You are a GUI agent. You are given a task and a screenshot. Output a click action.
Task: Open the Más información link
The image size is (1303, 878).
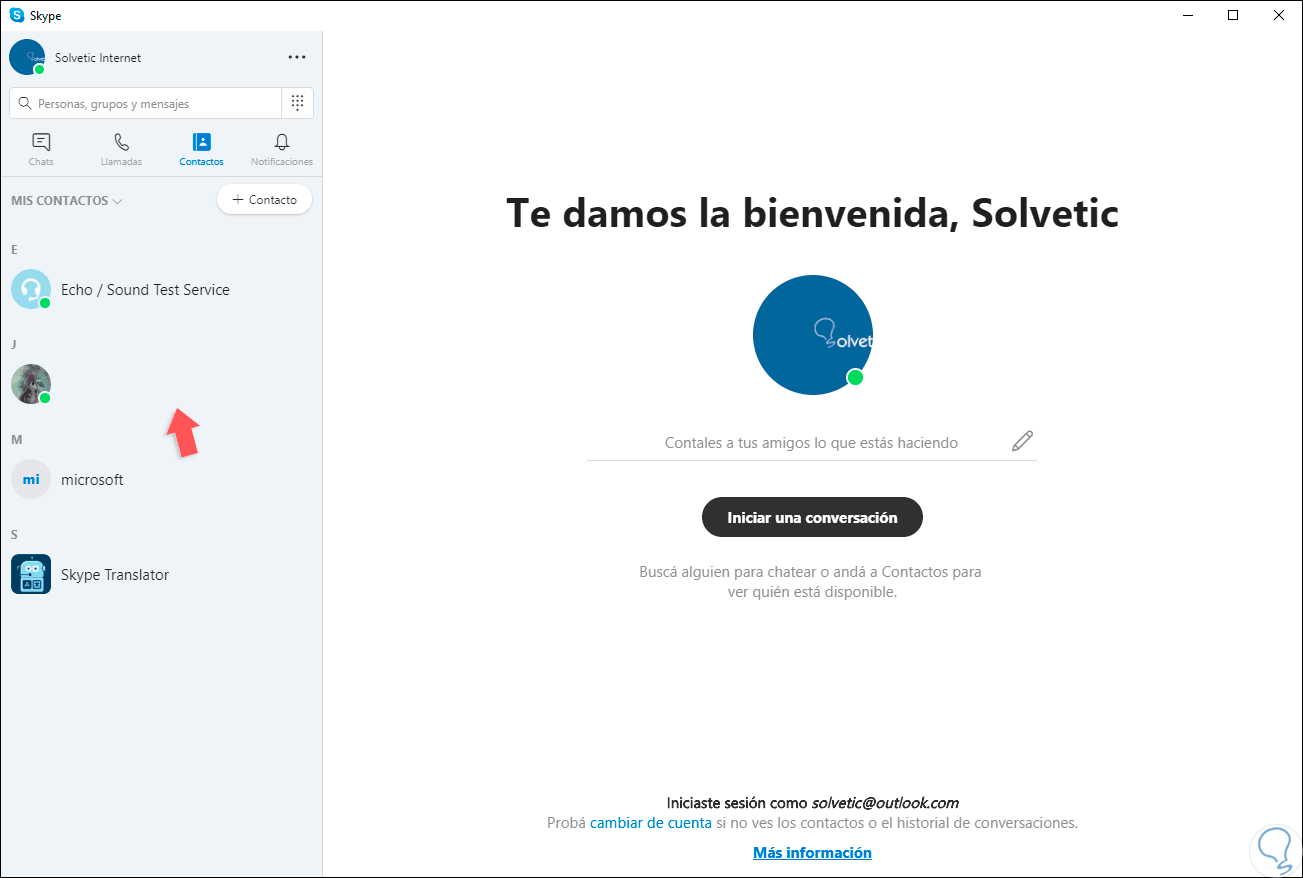click(812, 853)
